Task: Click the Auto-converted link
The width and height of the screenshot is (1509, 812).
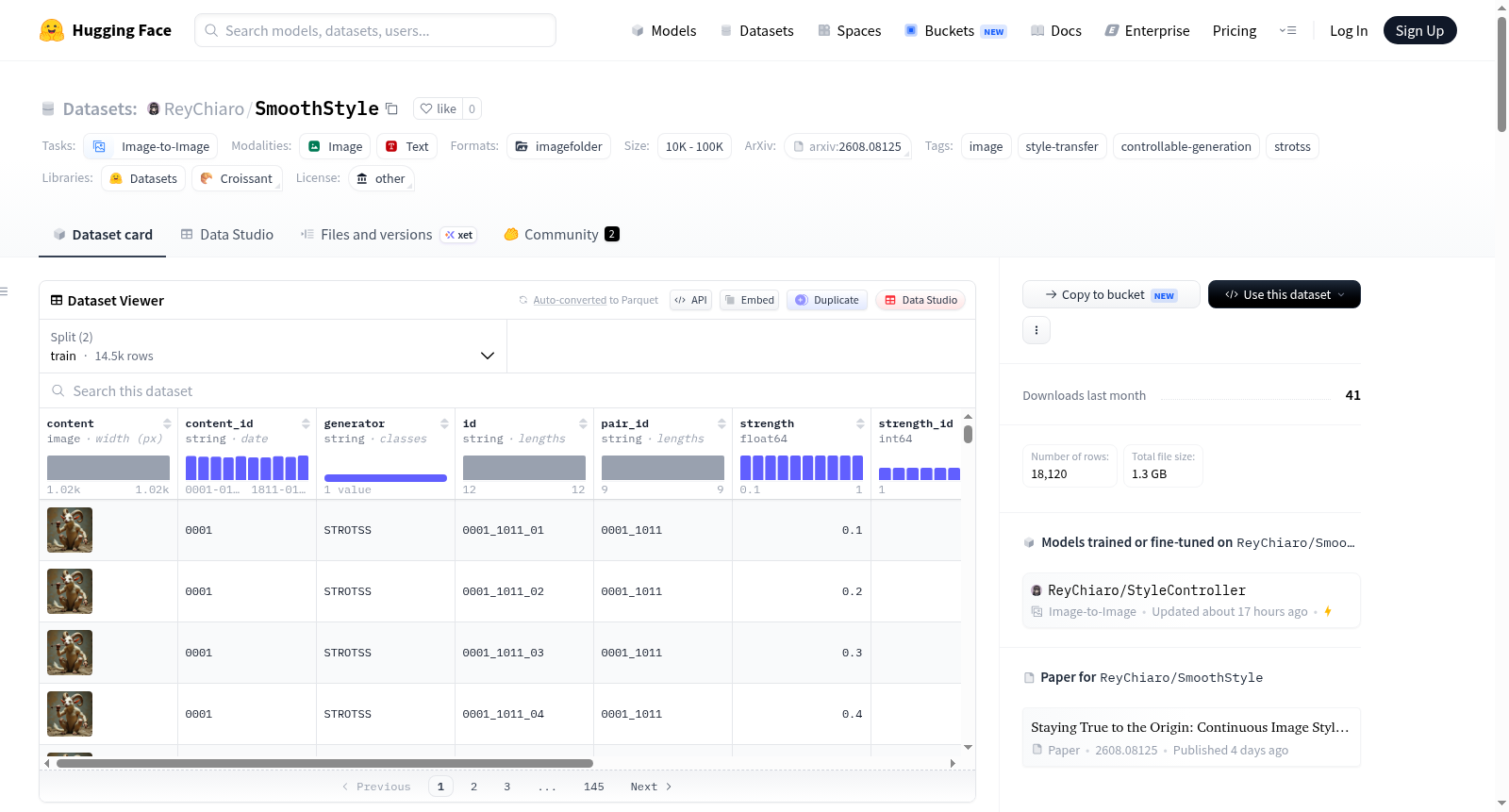Action: coord(570,300)
